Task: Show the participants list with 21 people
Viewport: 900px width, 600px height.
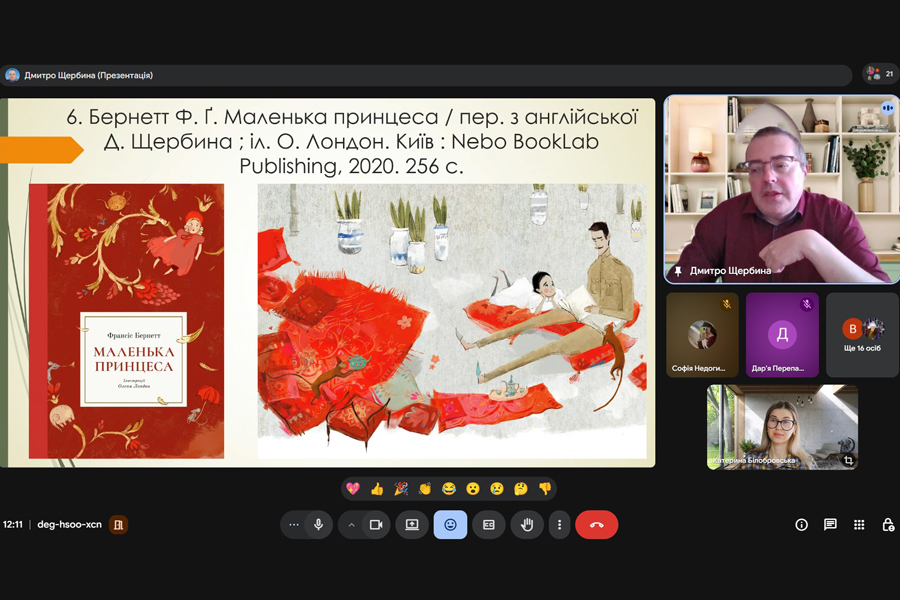Action: (x=880, y=73)
